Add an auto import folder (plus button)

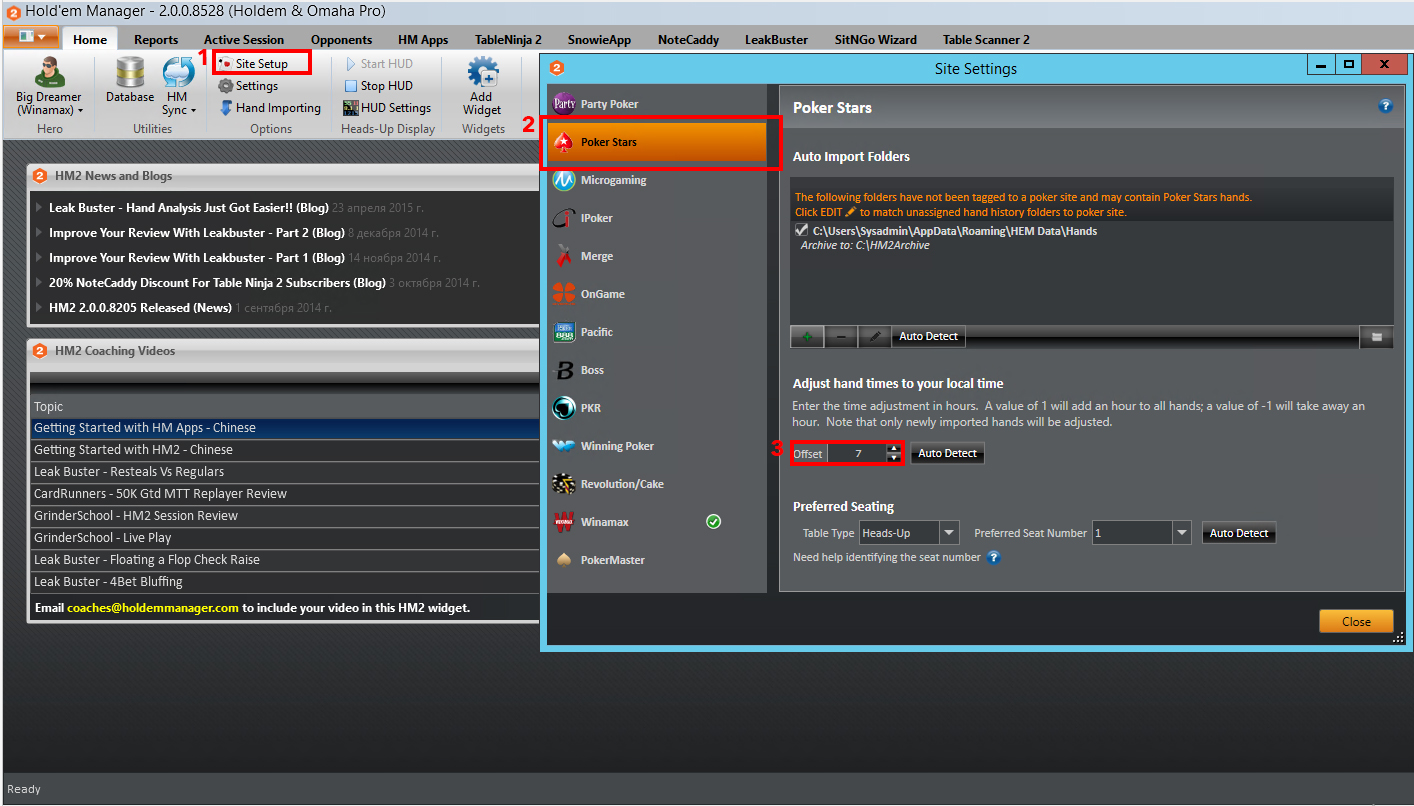(x=807, y=337)
